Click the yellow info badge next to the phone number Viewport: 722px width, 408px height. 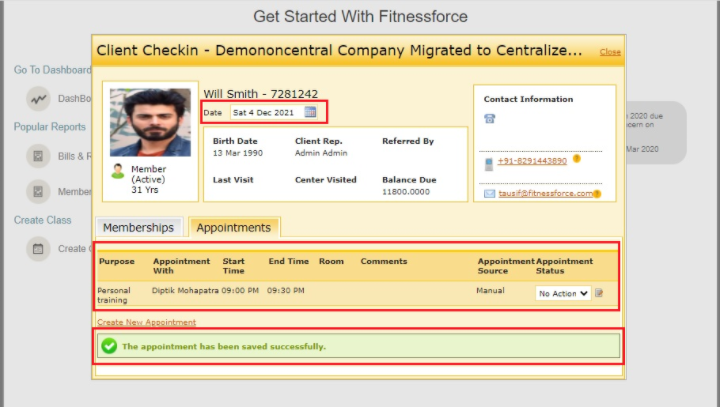576,159
